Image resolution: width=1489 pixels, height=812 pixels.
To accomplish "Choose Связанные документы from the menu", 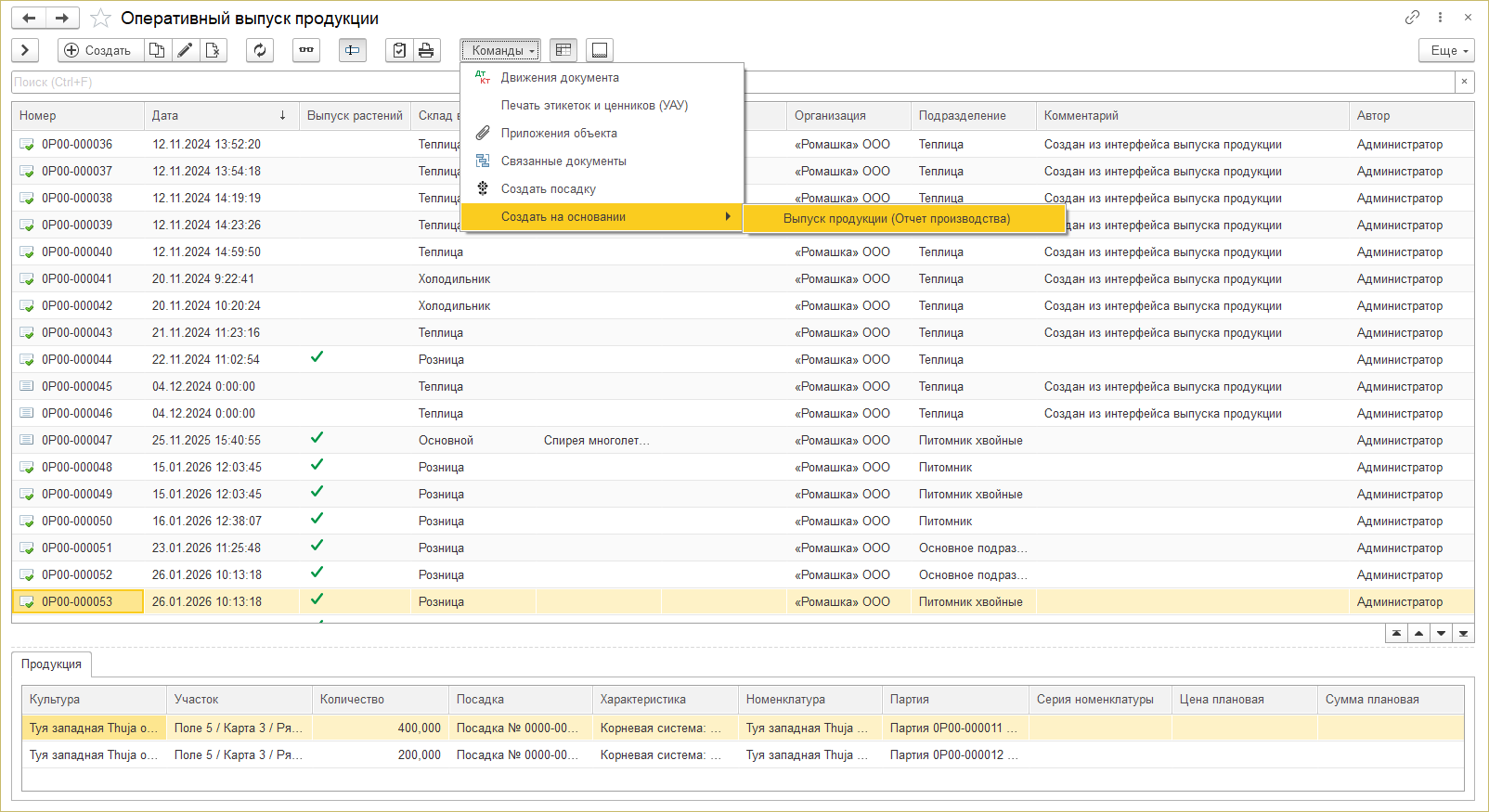I will point(563,161).
